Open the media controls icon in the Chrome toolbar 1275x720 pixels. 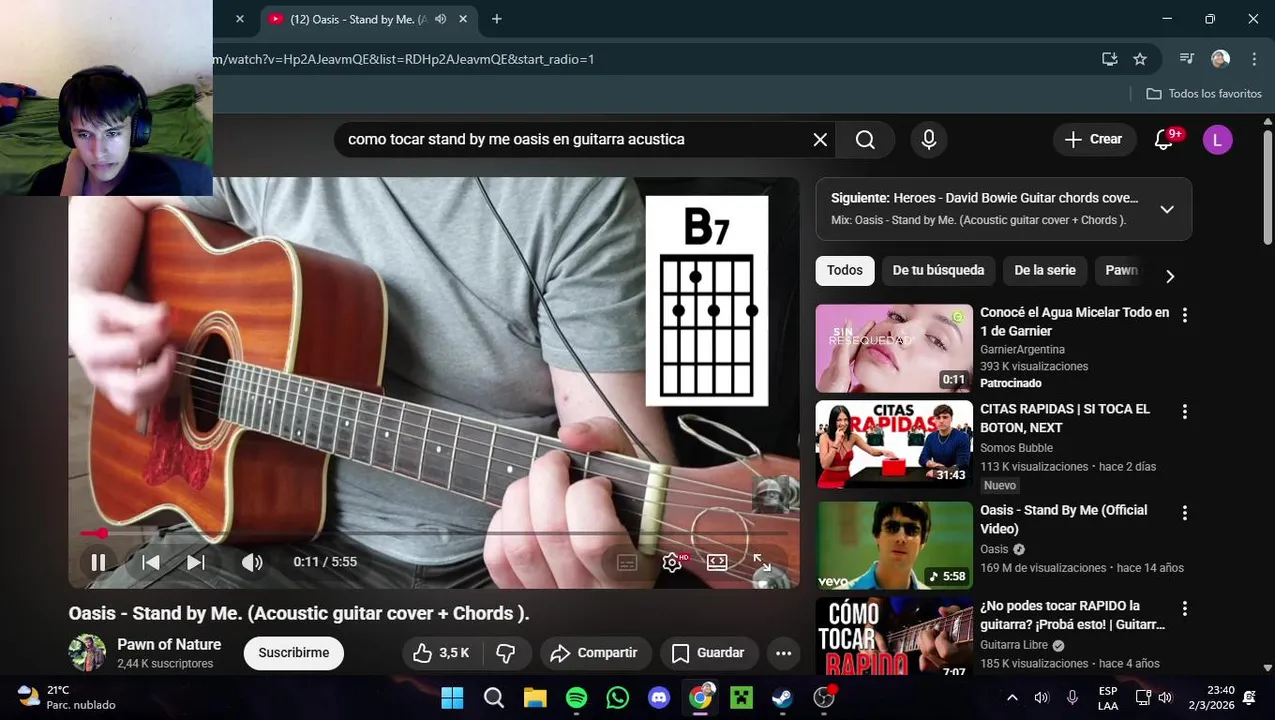[x=1187, y=59]
